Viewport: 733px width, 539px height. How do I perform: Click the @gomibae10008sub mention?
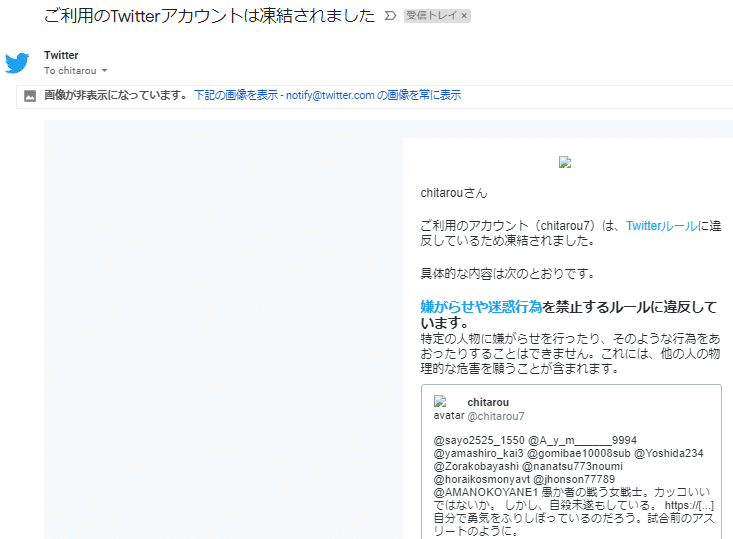579,453
